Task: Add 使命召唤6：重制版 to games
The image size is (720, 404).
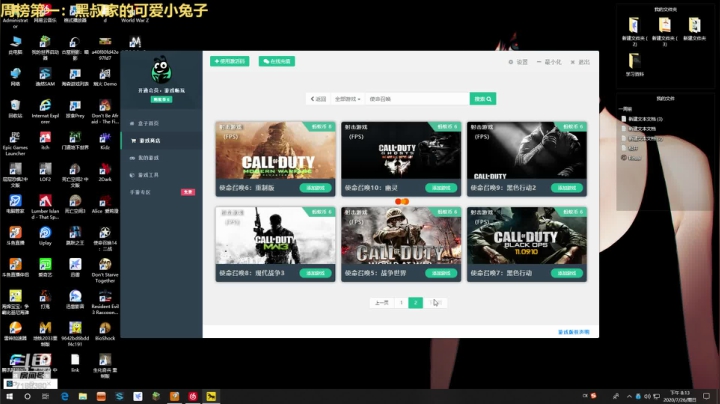Action: point(315,188)
